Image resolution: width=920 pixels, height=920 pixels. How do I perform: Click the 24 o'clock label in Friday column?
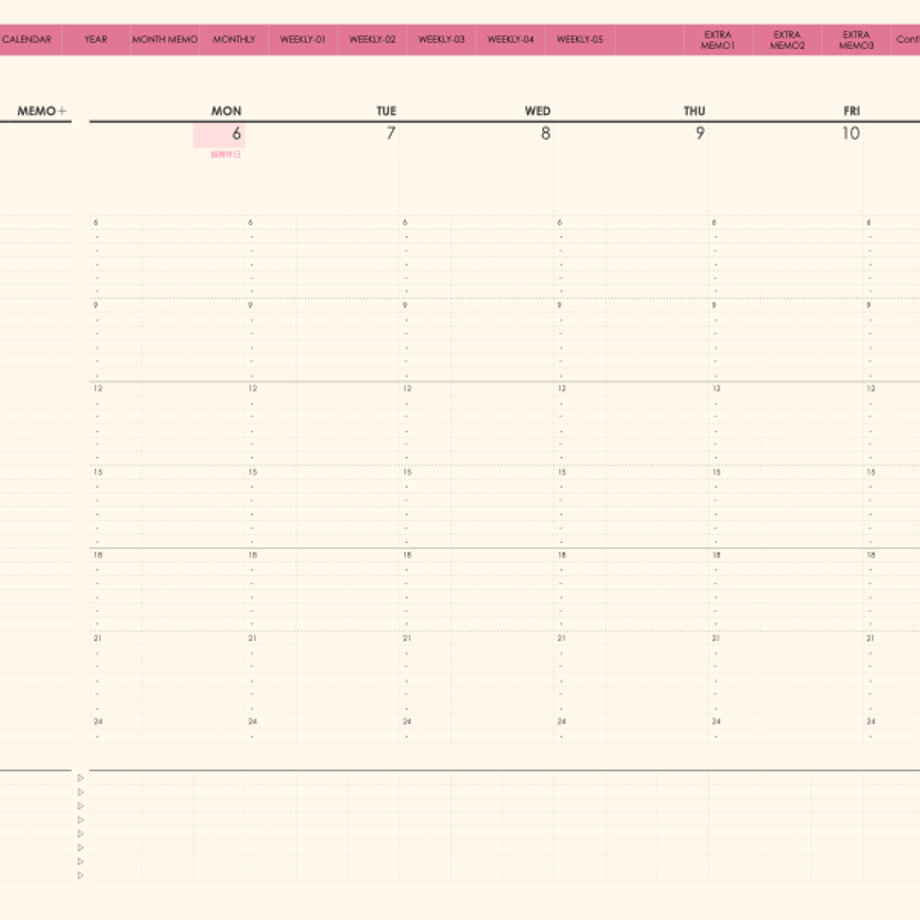(x=716, y=722)
